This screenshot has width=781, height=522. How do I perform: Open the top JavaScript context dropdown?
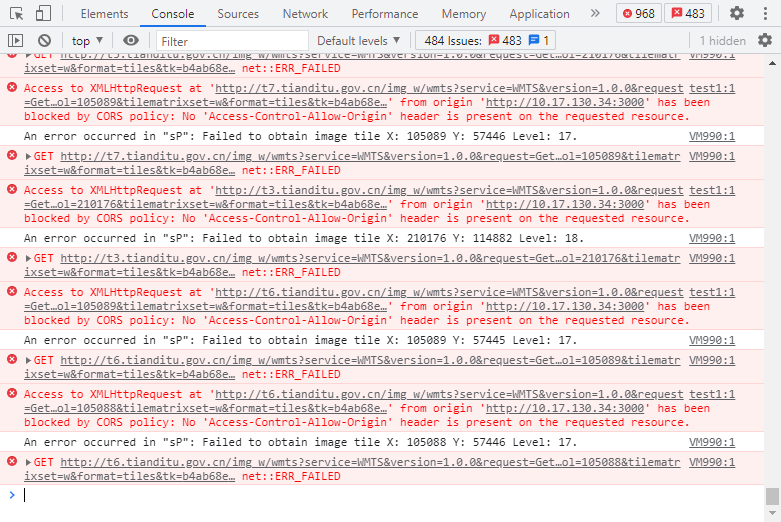click(x=87, y=41)
